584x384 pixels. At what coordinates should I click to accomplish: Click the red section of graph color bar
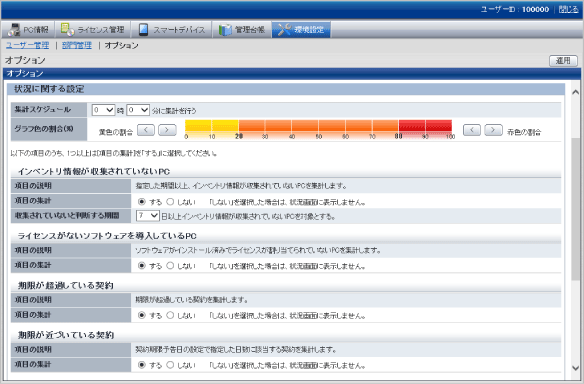[x=425, y=126]
